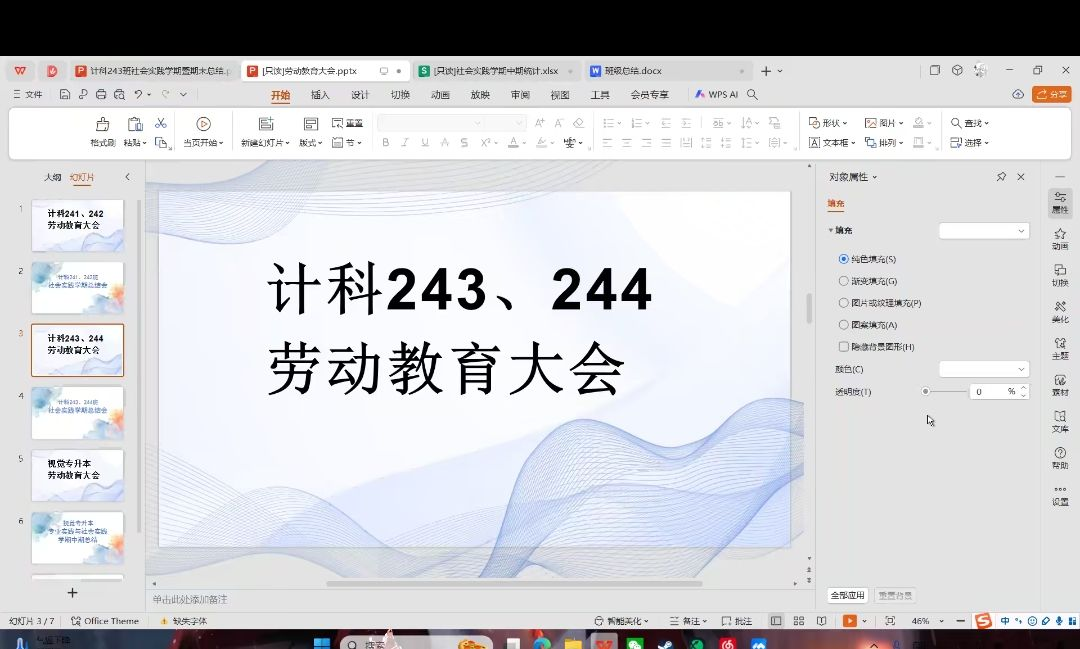Click the New Slide (新建幻灯片) icon
This screenshot has width=1080, height=649.
pos(265,125)
